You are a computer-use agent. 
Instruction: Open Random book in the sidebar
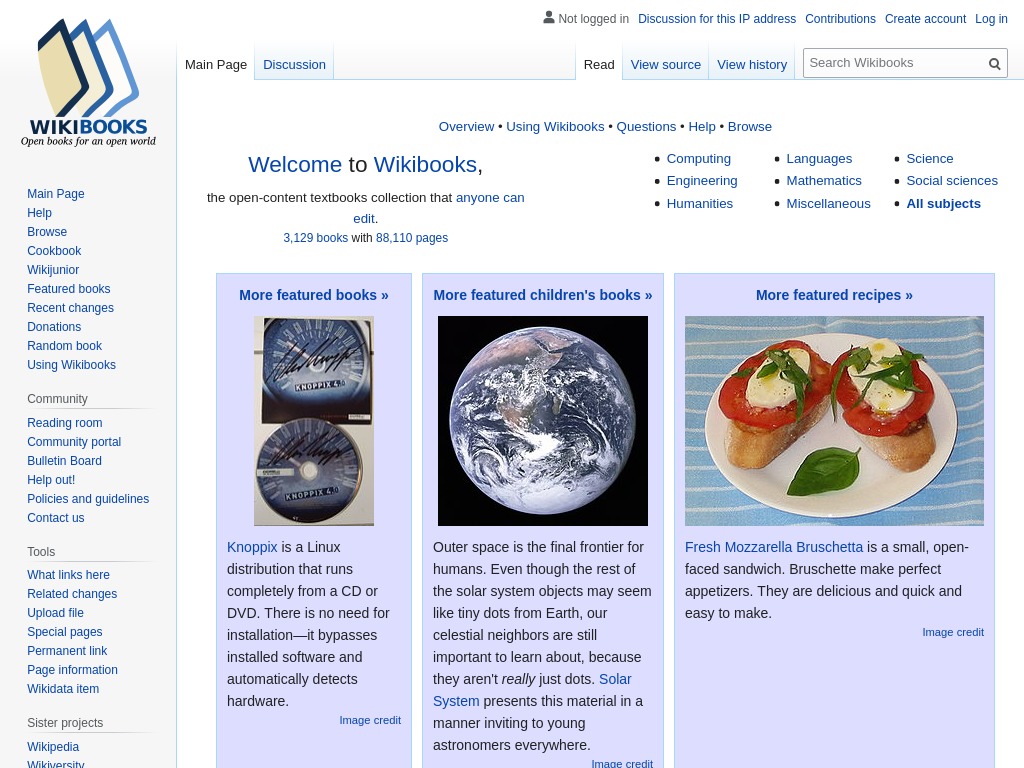[x=65, y=345]
